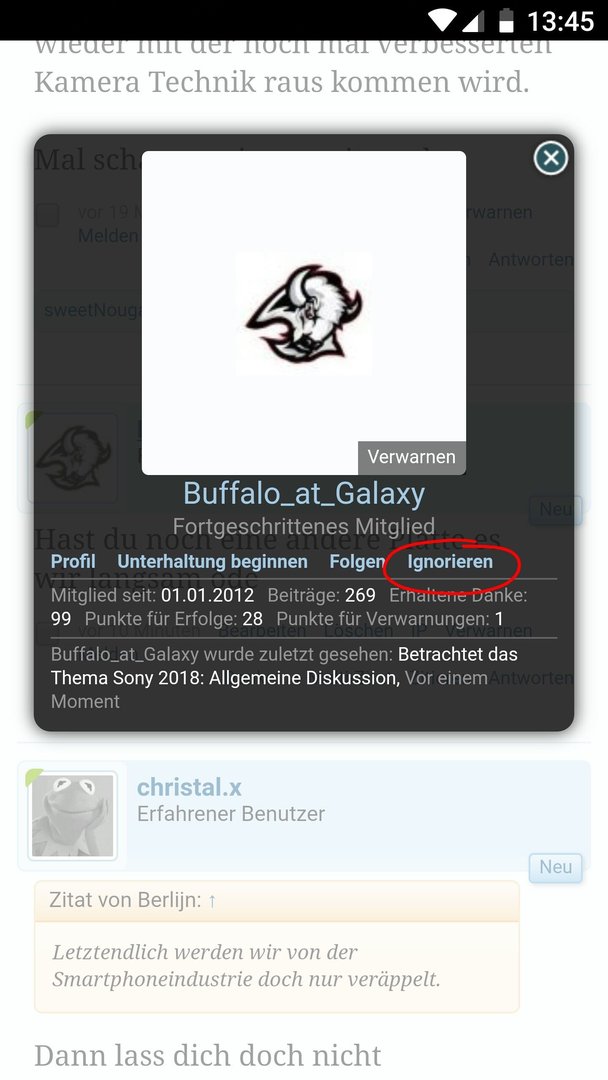The image size is (608, 1080).
Task: Close the user profile popup
Action: [551, 158]
